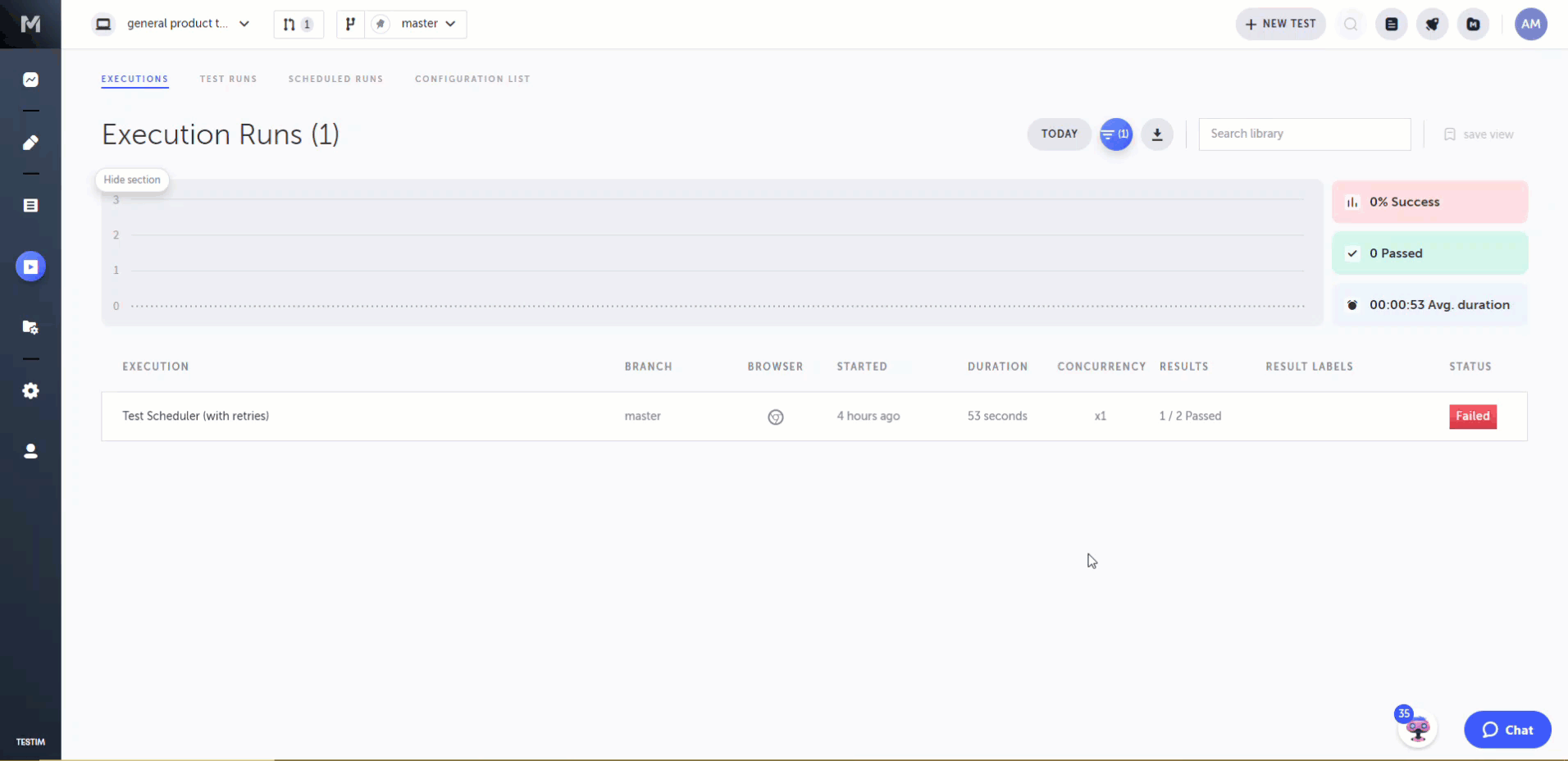Open the AM user avatar menu
Screen dimensions: 1568x761
pos(1530,24)
